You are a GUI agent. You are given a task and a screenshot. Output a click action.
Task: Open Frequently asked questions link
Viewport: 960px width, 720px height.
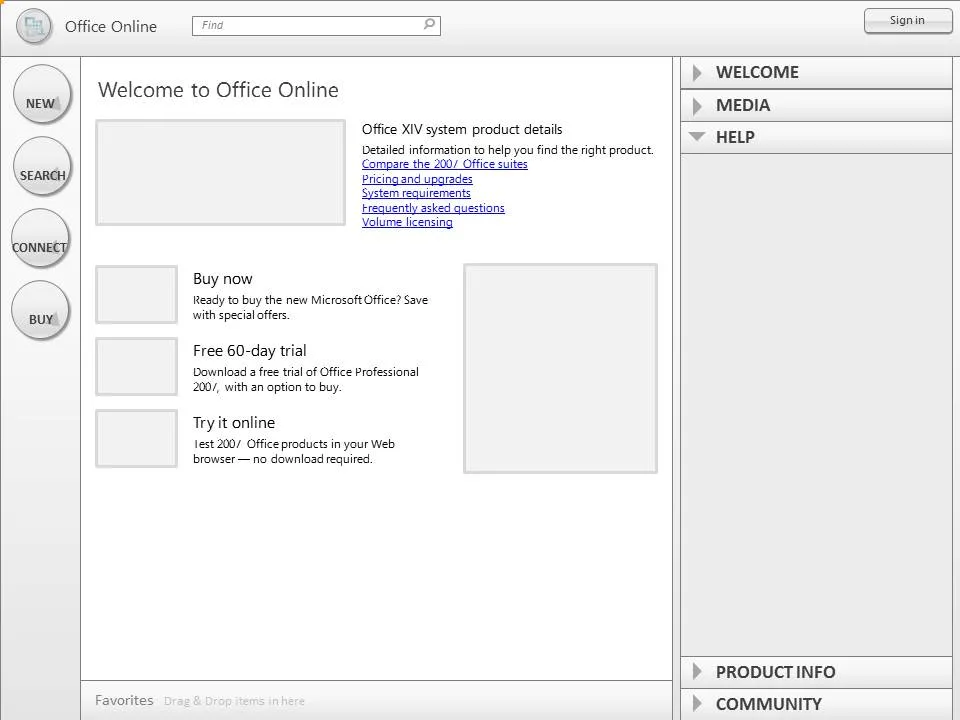[433, 208]
